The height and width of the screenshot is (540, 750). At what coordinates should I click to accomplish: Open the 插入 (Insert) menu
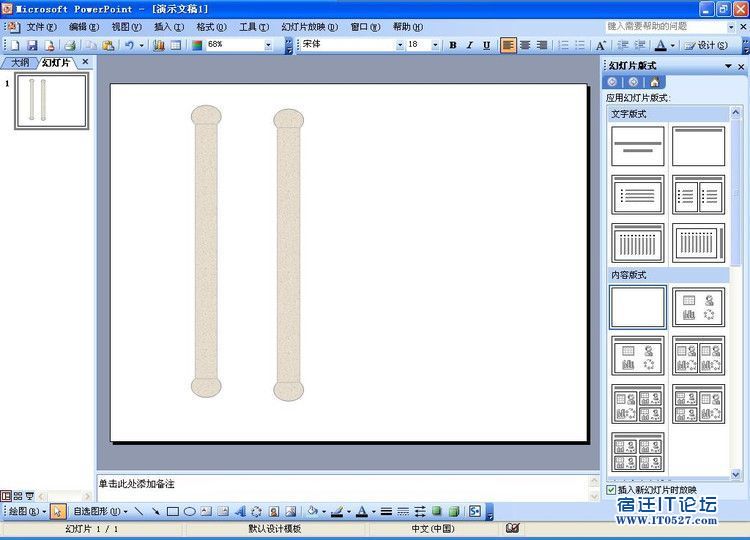[x=169, y=27]
